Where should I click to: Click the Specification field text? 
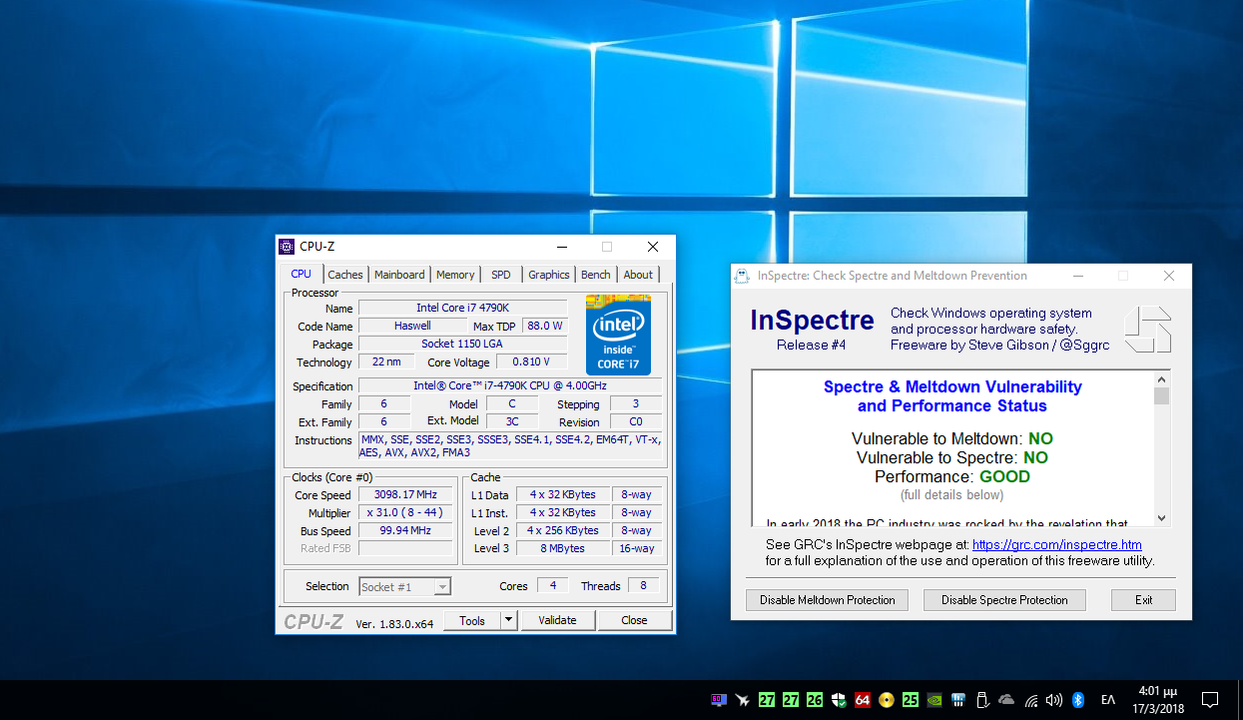510,386
